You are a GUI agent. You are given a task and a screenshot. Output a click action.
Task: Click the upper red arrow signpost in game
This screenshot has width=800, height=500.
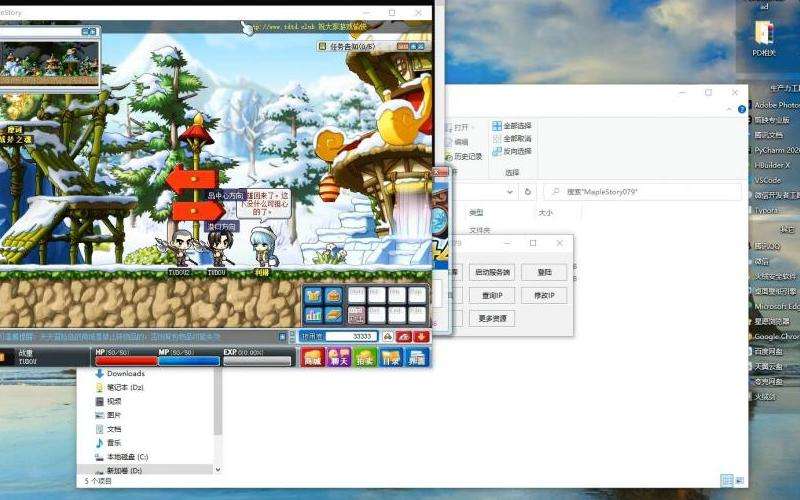click(192, 179)
